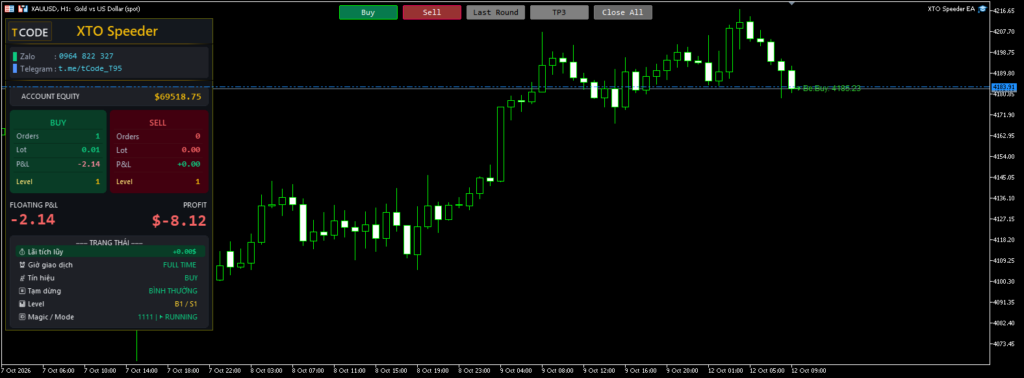Click the Last Round button

coord(496,12)
